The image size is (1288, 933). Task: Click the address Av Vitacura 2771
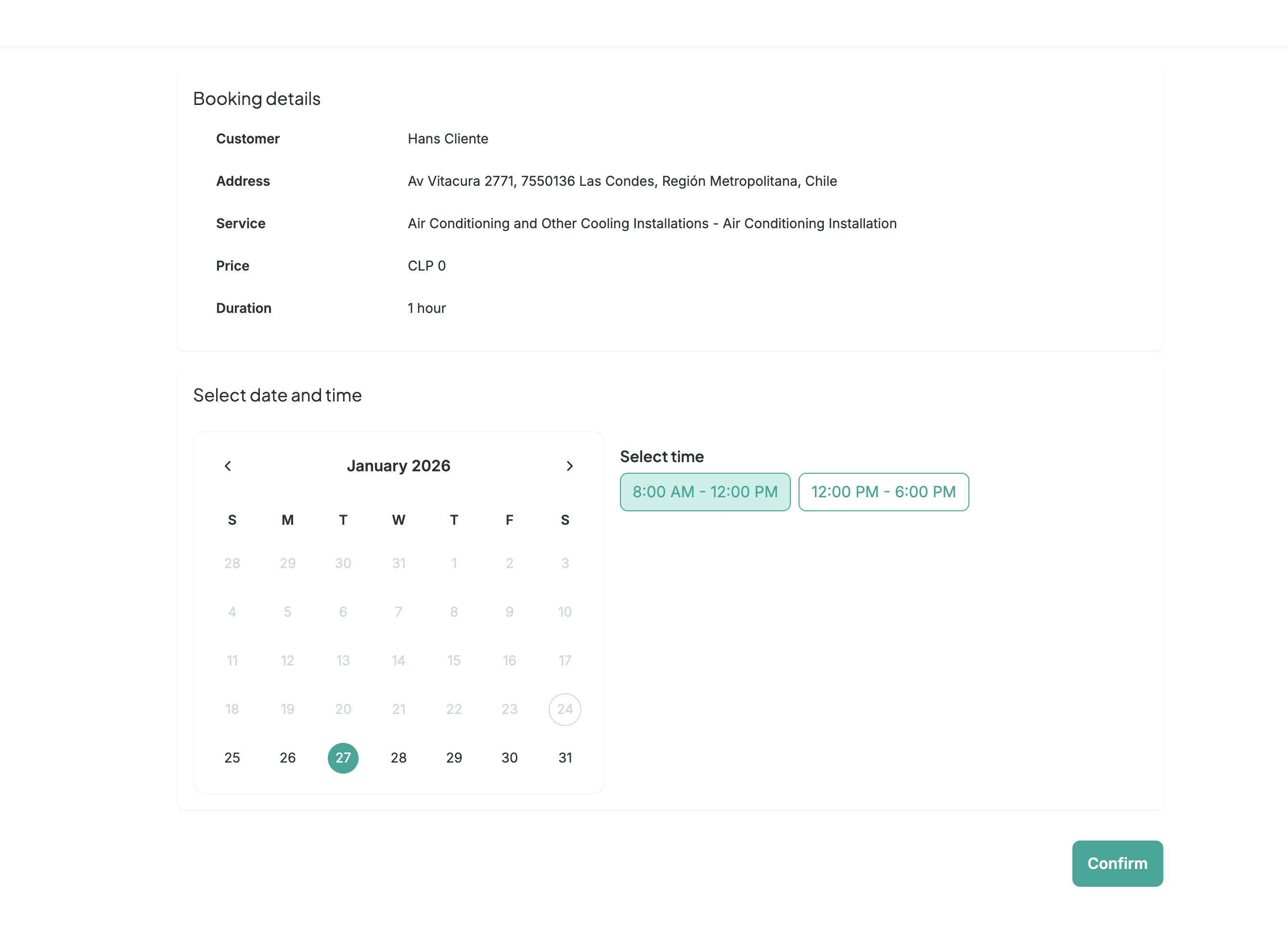622,181
